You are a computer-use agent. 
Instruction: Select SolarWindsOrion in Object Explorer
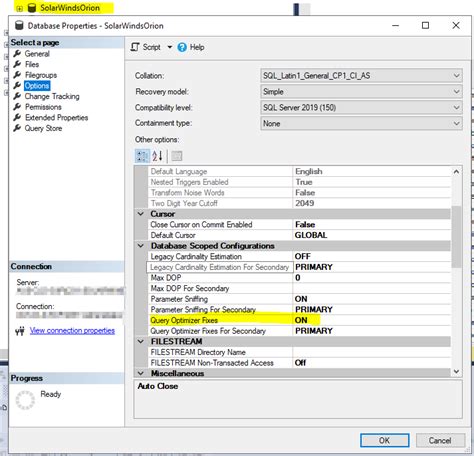pyautogui.click(x=70, y=8)
